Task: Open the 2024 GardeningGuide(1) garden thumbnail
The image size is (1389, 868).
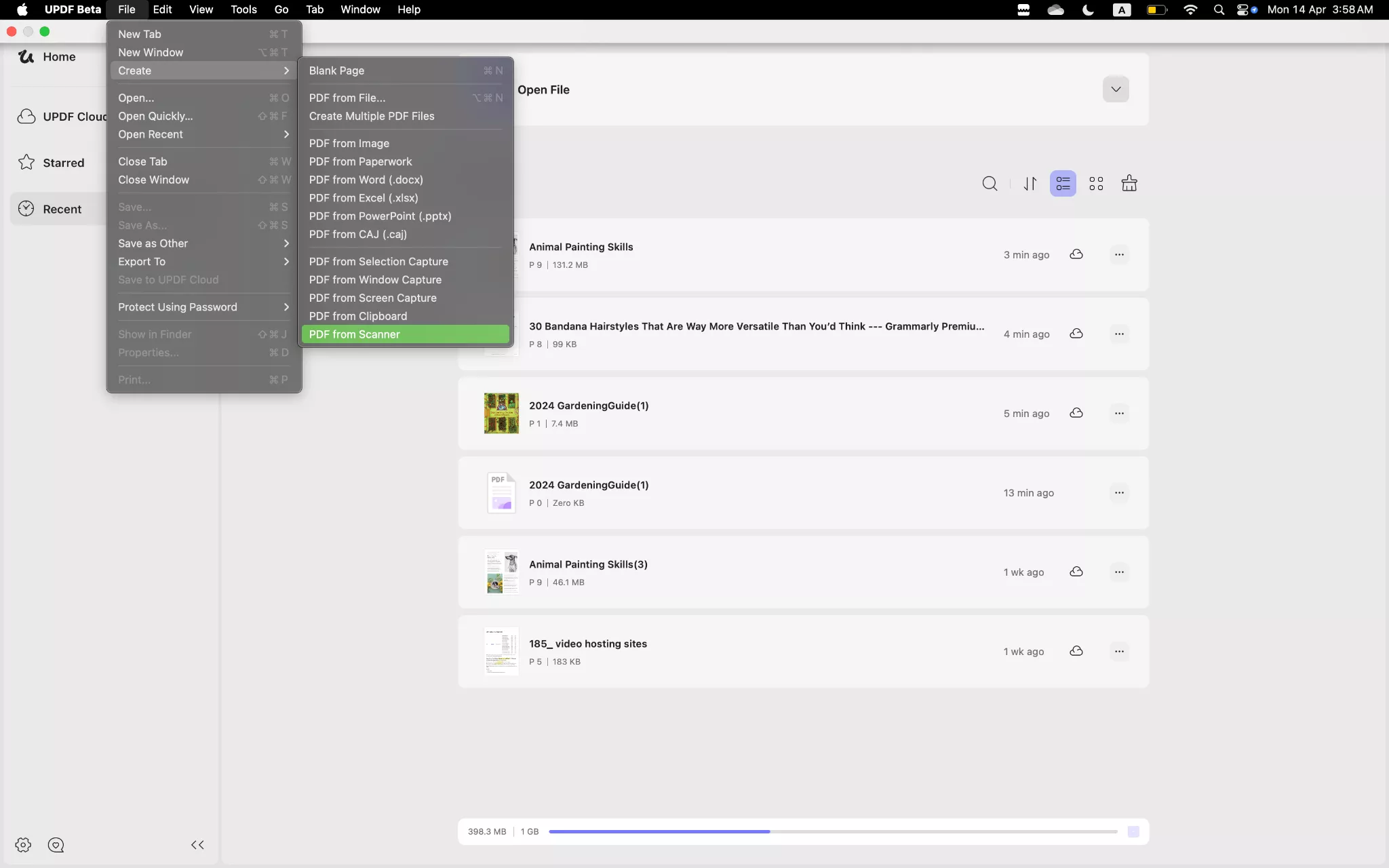Action: 501,414
